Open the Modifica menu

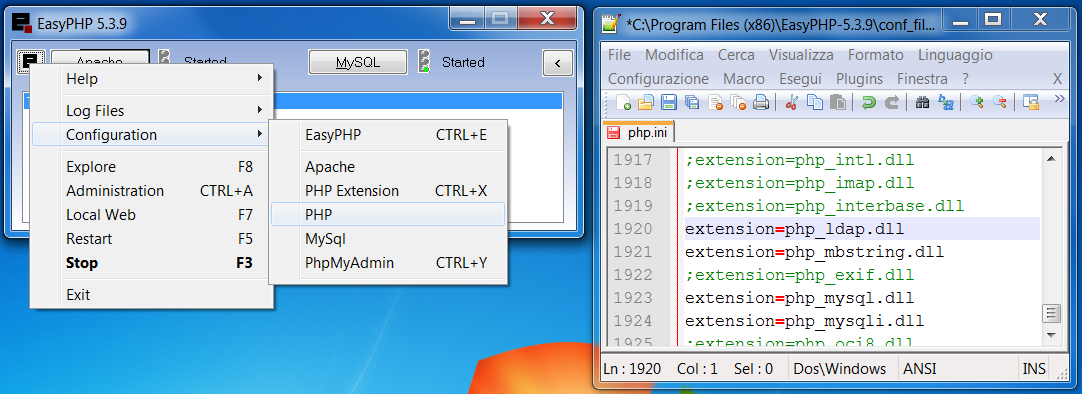click(674, 55)
